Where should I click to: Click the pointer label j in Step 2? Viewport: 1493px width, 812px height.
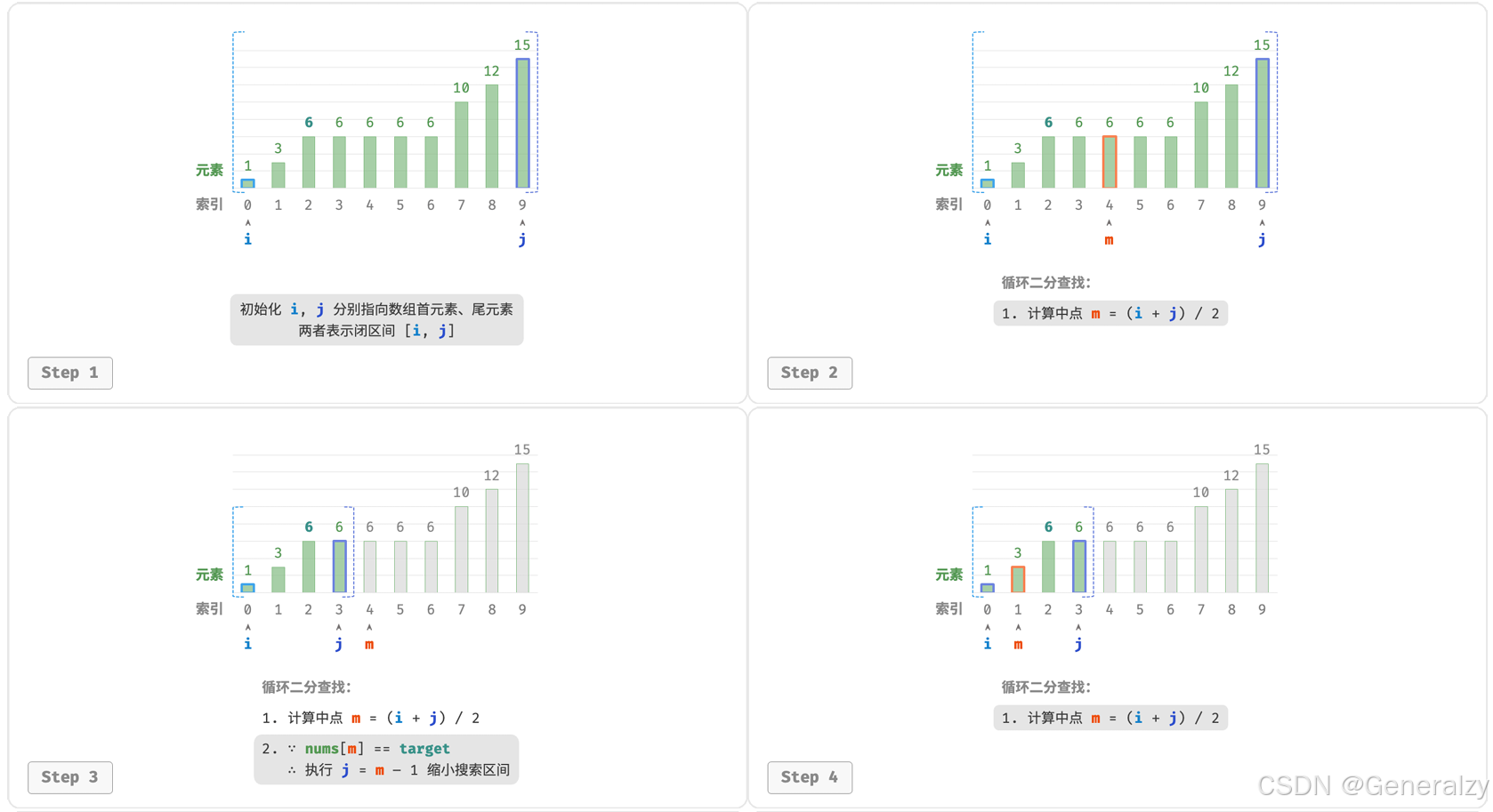point(1262,239)
